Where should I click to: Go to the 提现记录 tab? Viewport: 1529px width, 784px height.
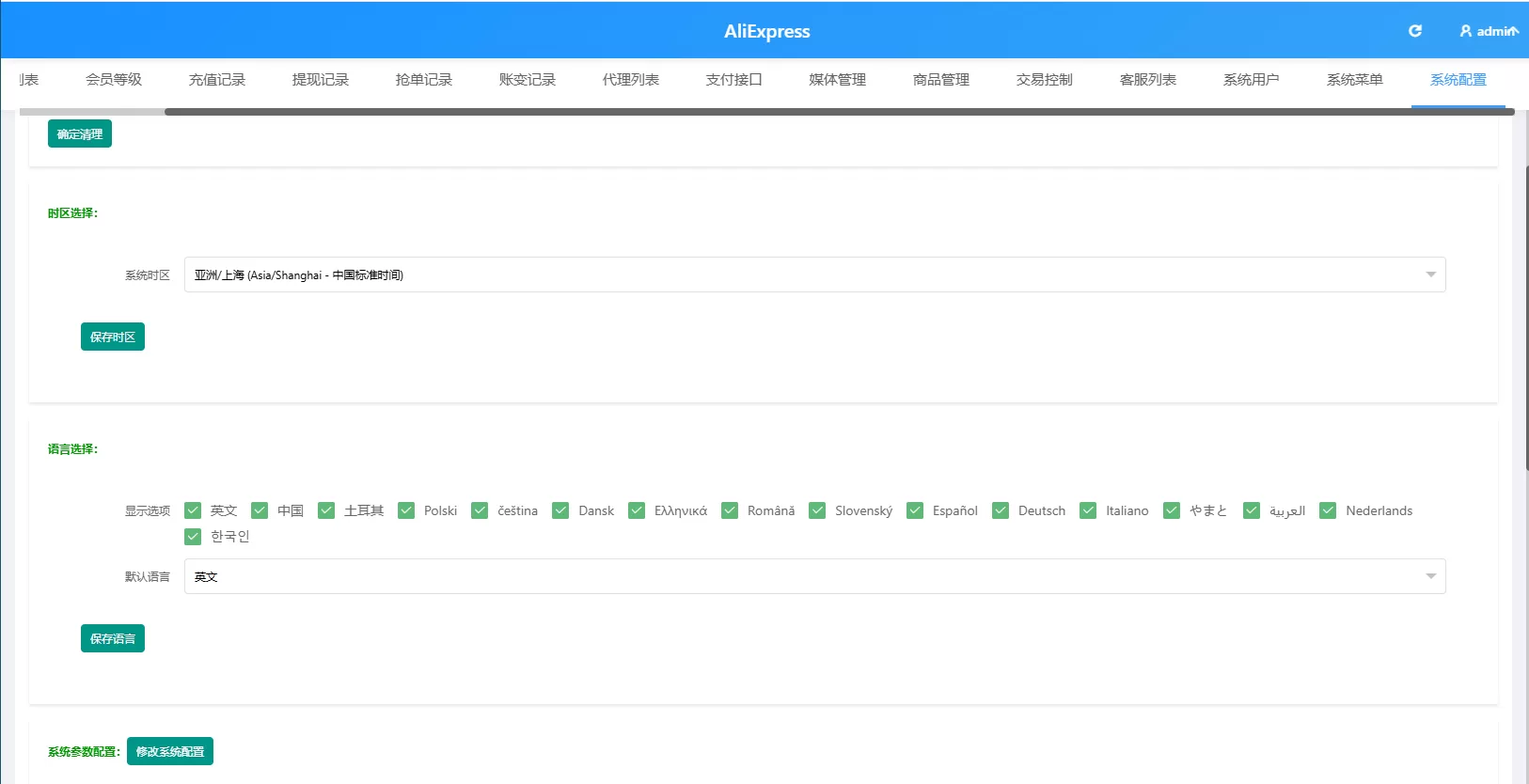(321, 80)
